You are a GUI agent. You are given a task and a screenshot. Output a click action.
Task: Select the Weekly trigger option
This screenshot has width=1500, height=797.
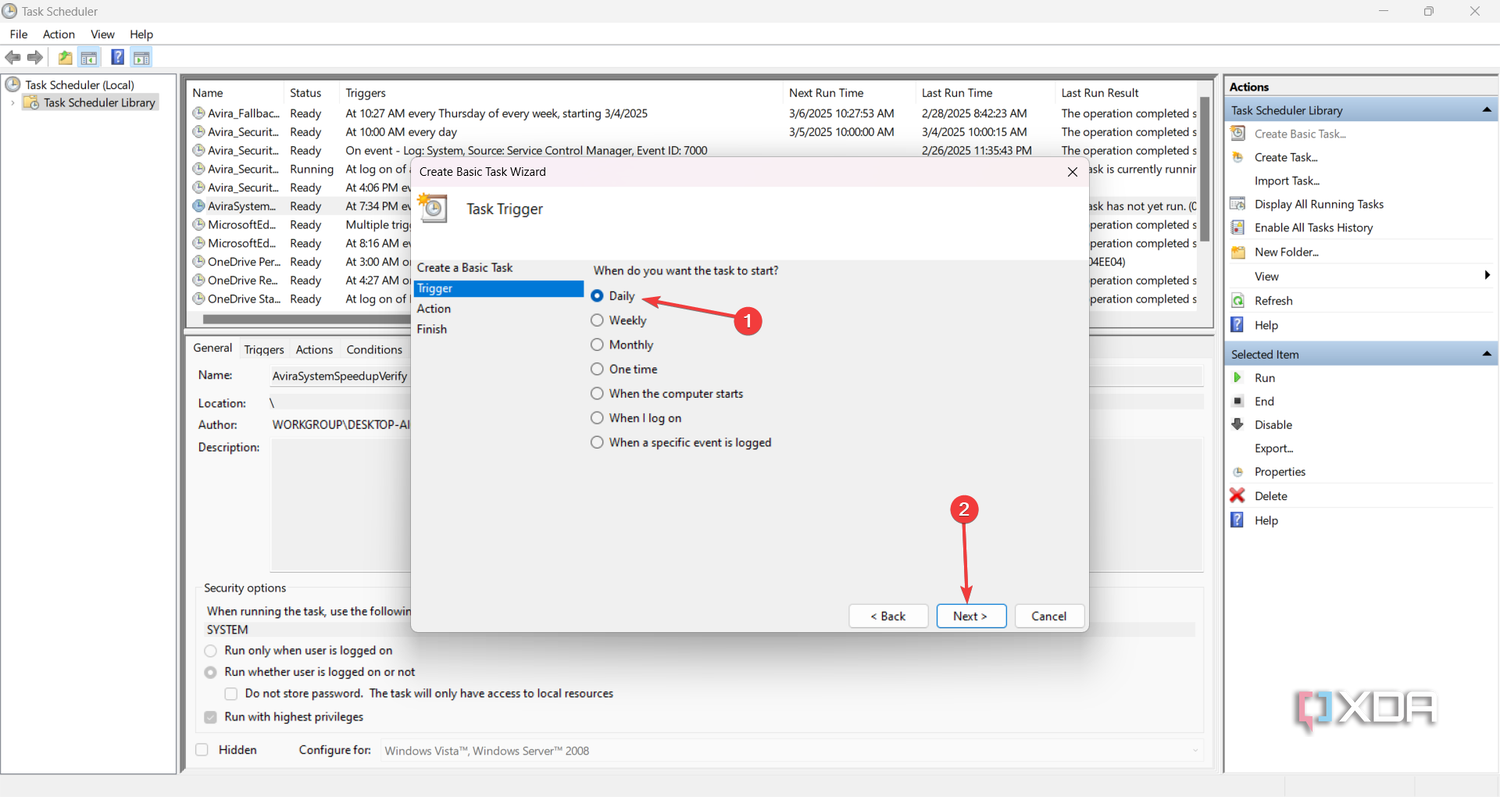[597, 320]
